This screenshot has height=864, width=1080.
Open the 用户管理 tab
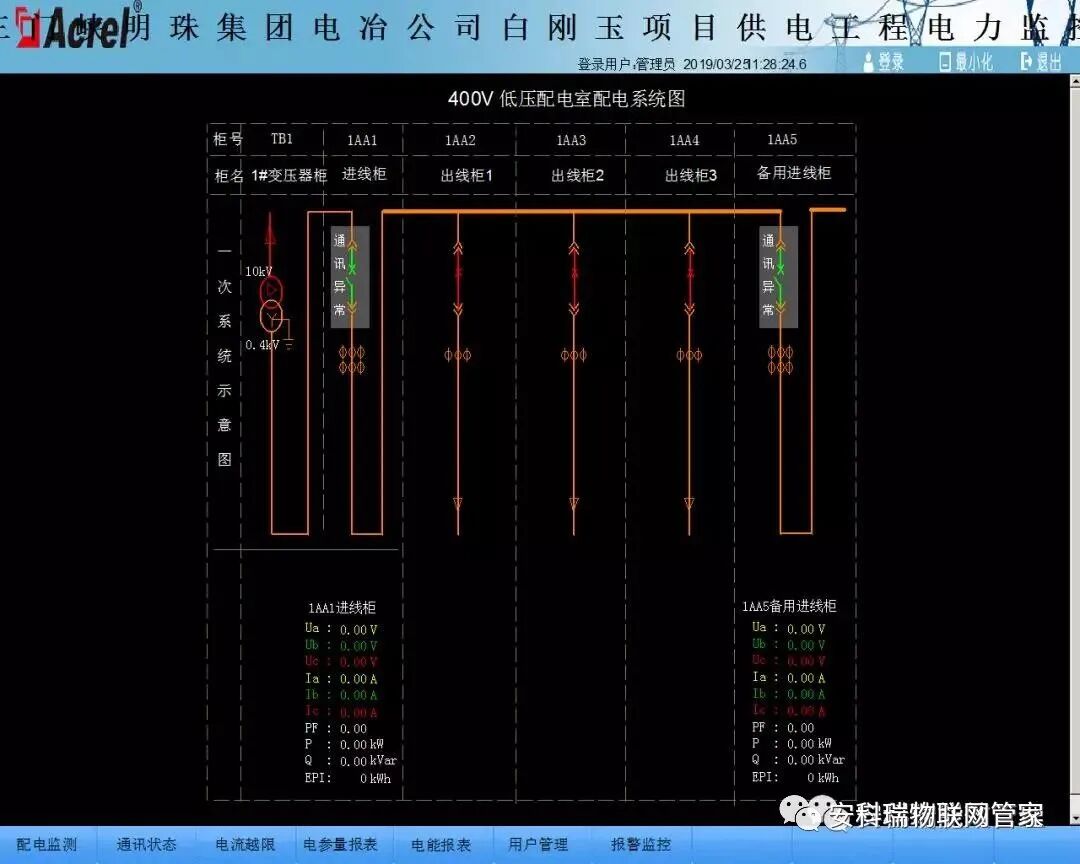pyautogui.click(x=538, y=844)
